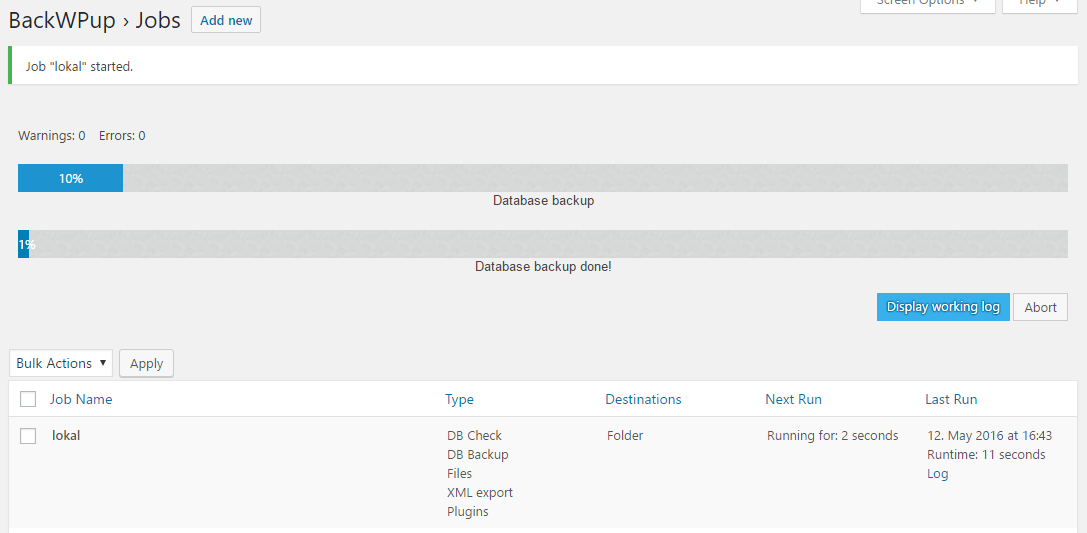Open the Bulk Actions dropdown
The height and width of the screenshot is (533, 1087).
[x=62, y=363]
